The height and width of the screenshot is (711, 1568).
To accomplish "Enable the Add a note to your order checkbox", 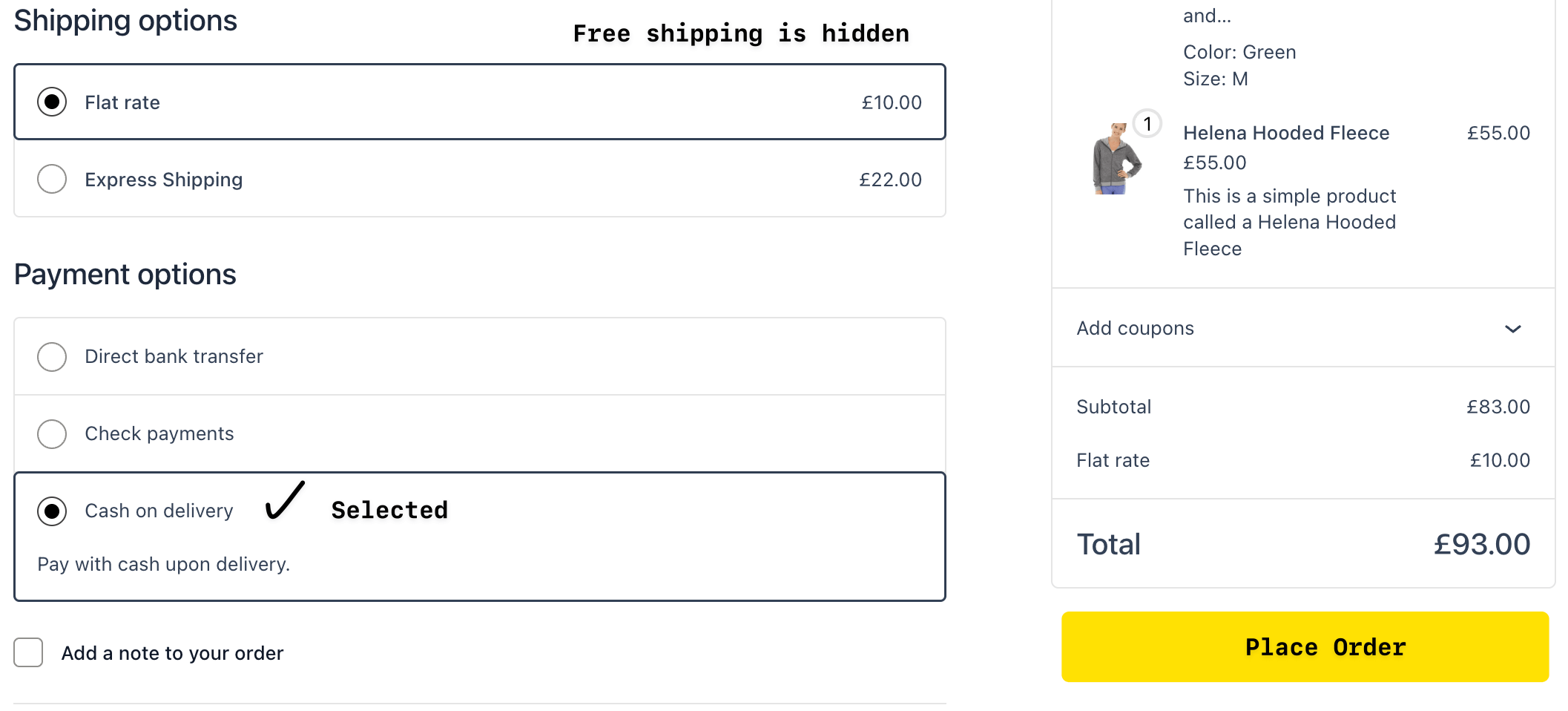I will click(28, 652).
